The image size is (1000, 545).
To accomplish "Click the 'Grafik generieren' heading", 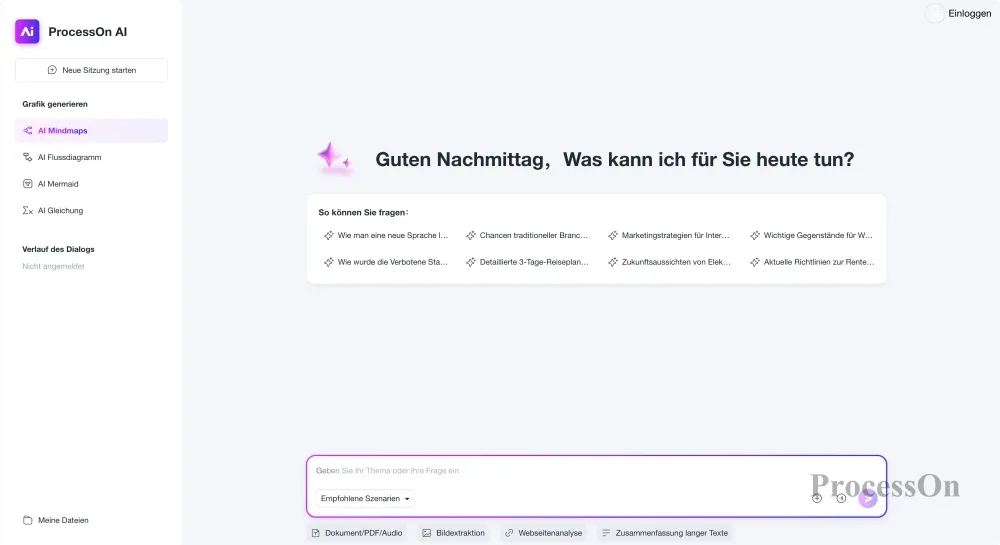I will pyautogui.click(x=55, y=104).
